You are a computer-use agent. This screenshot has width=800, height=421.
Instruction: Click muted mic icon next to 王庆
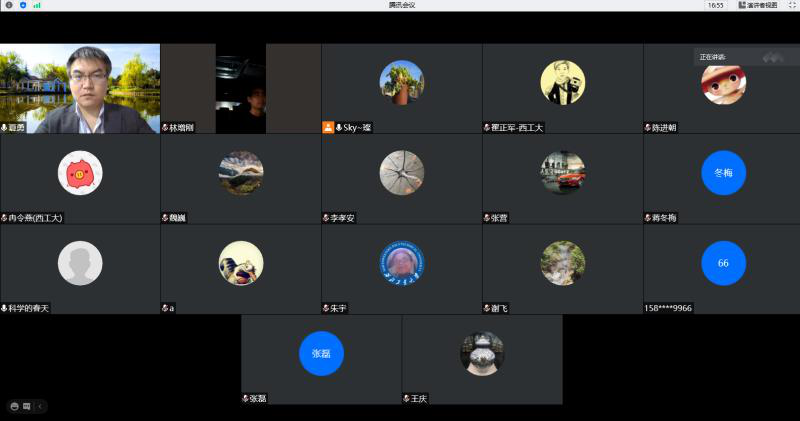point(407,398)
